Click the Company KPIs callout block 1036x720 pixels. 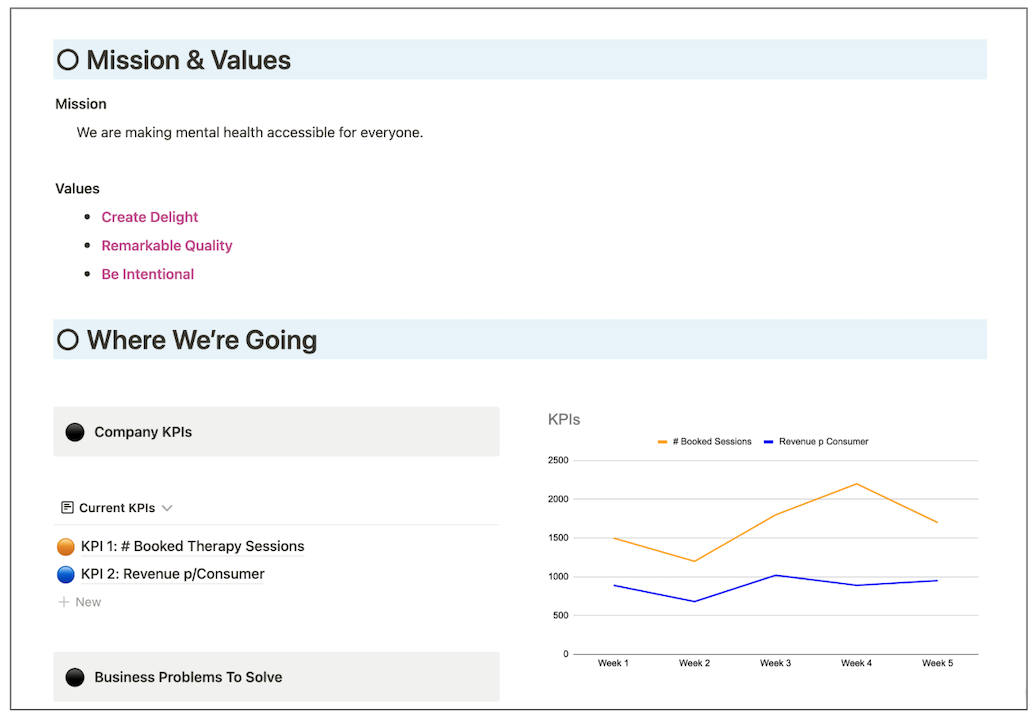[276, 431]
